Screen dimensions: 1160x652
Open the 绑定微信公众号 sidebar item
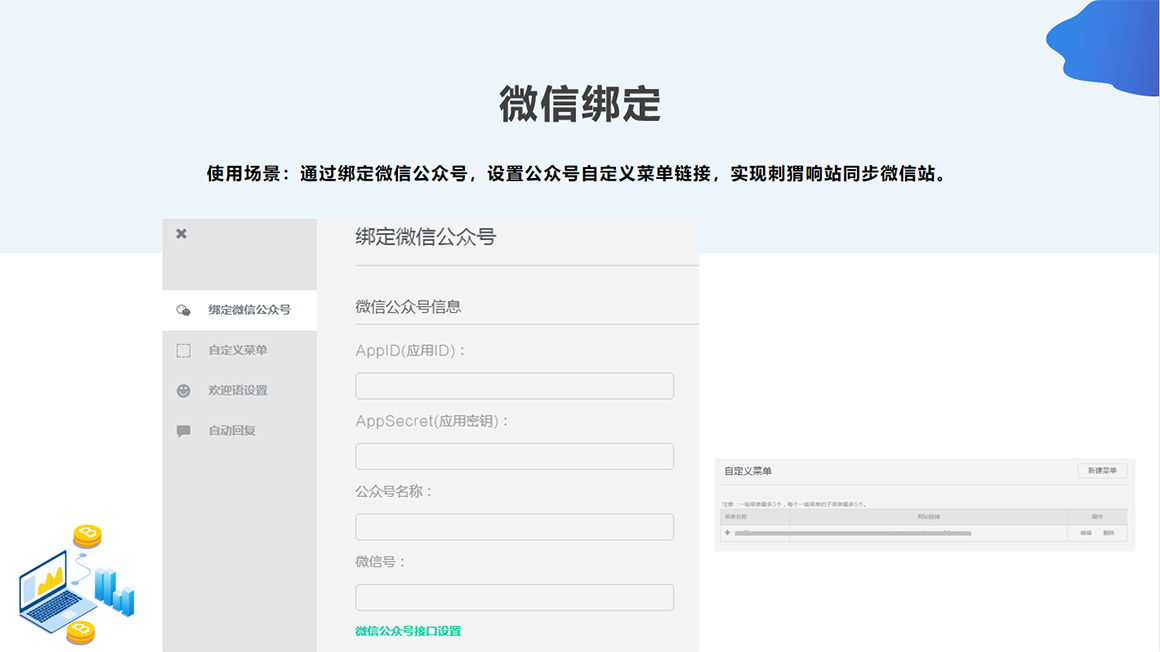[x=249, y=310]
